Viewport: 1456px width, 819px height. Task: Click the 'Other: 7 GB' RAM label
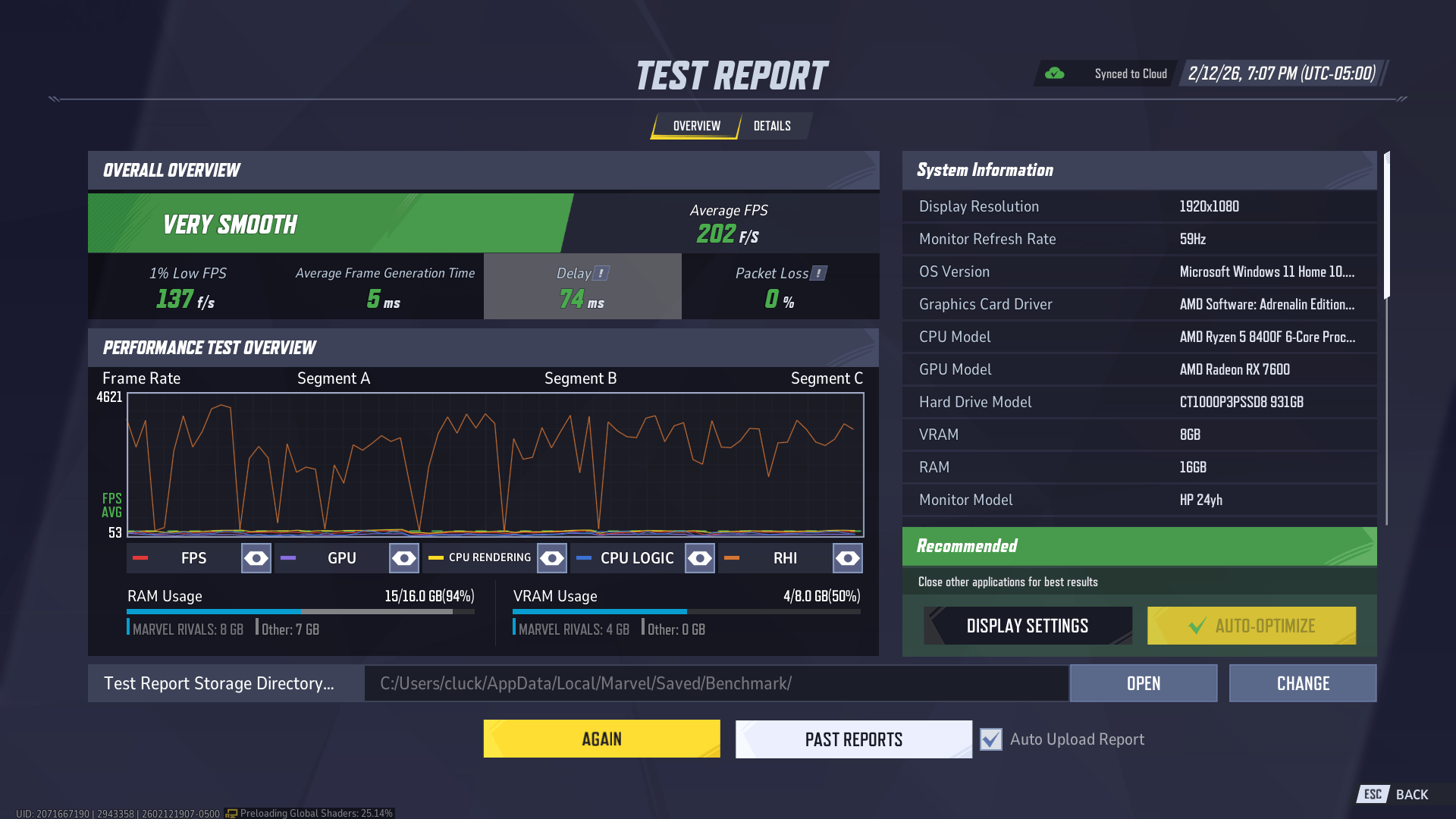290,629
